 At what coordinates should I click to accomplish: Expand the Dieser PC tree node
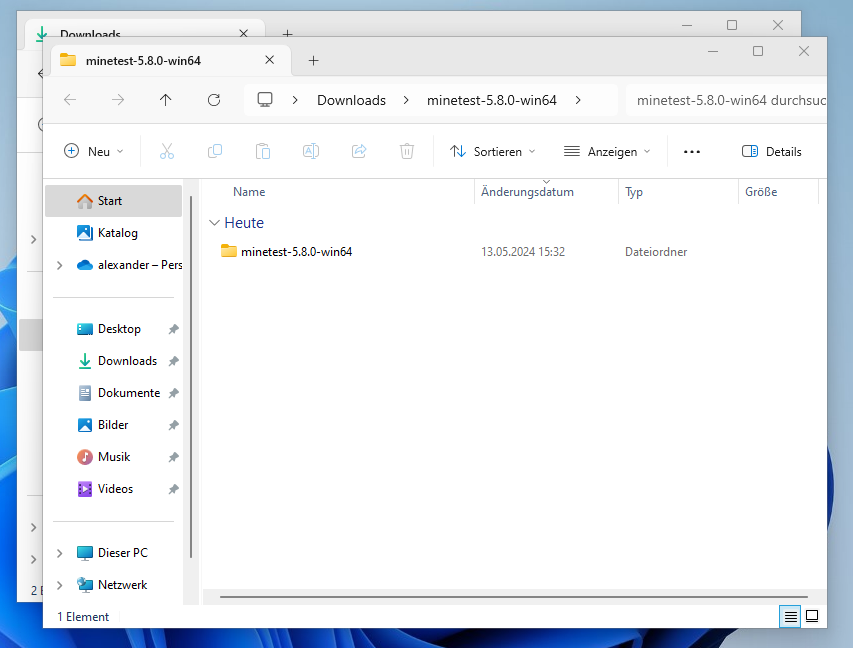pos(60,553)
